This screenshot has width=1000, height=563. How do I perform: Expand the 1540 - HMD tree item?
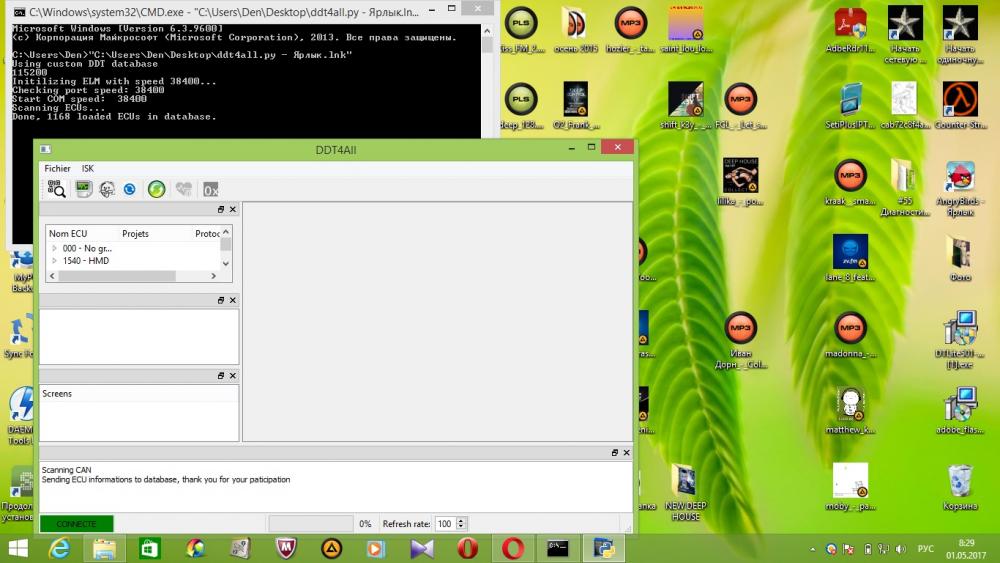pyautogui.click(x=54, y=260)
